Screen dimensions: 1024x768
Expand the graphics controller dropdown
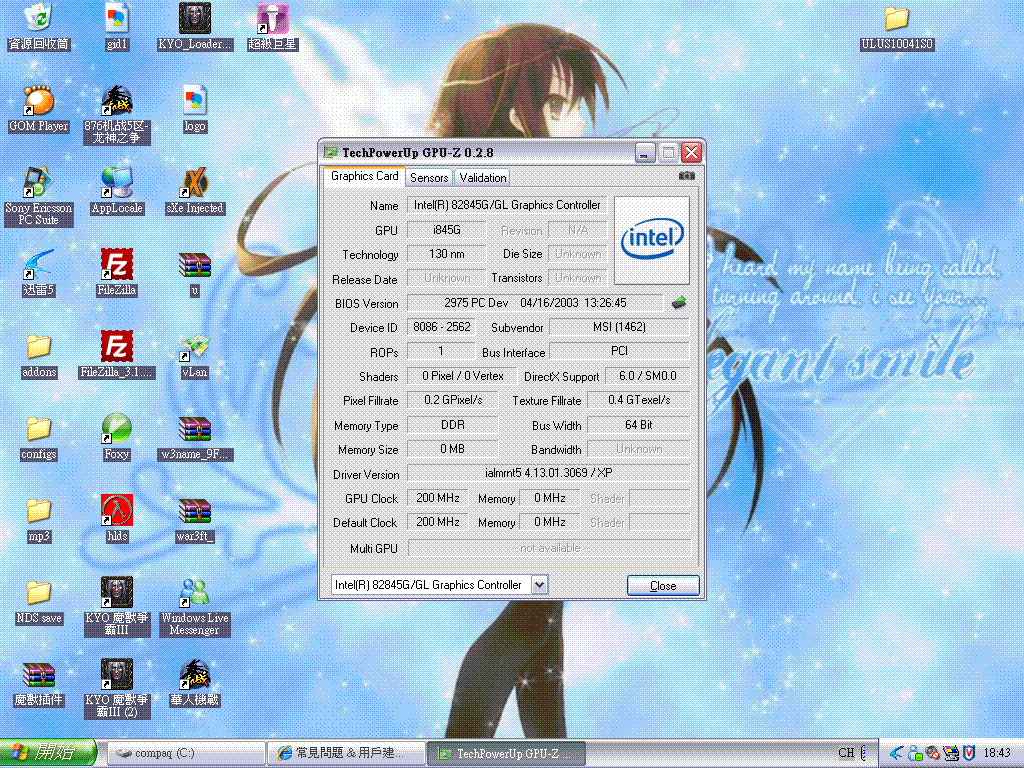point(540,584)
